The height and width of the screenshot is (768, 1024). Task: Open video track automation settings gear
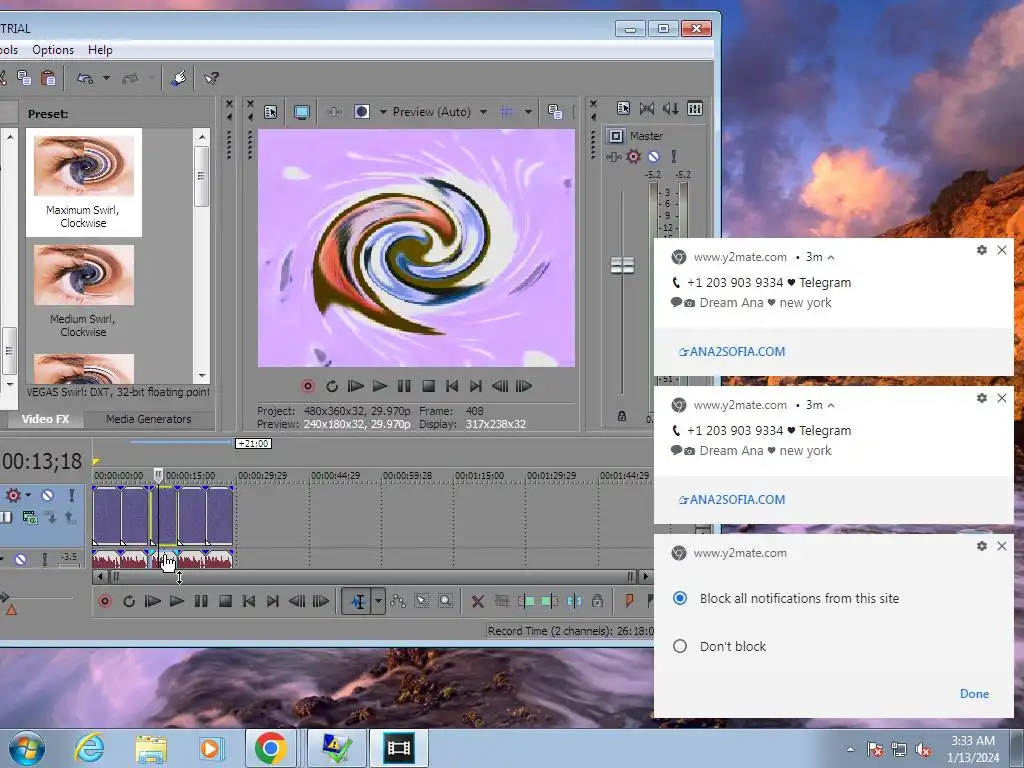(x=13, y=496)
